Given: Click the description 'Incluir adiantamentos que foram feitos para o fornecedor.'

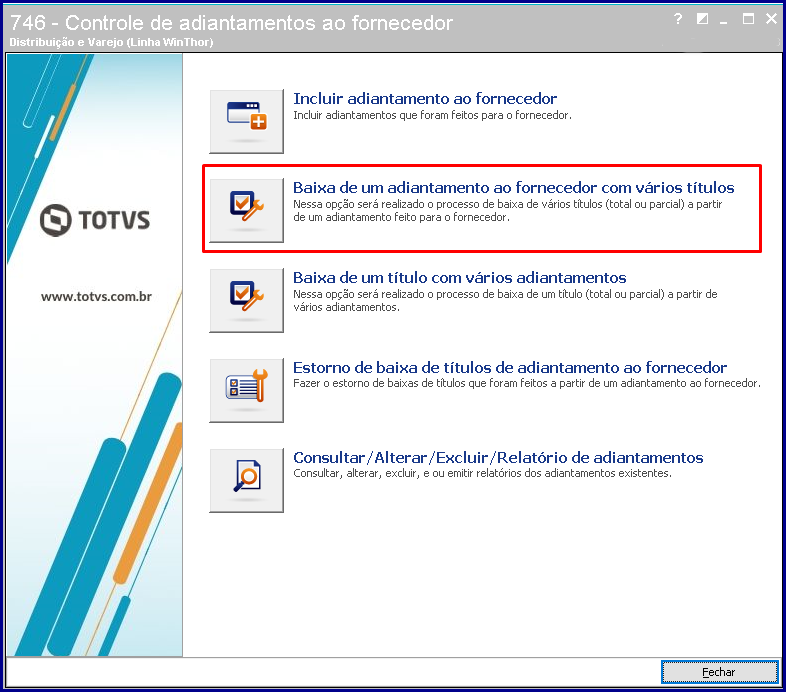Looking at the screenshot, I should (432, 115).
